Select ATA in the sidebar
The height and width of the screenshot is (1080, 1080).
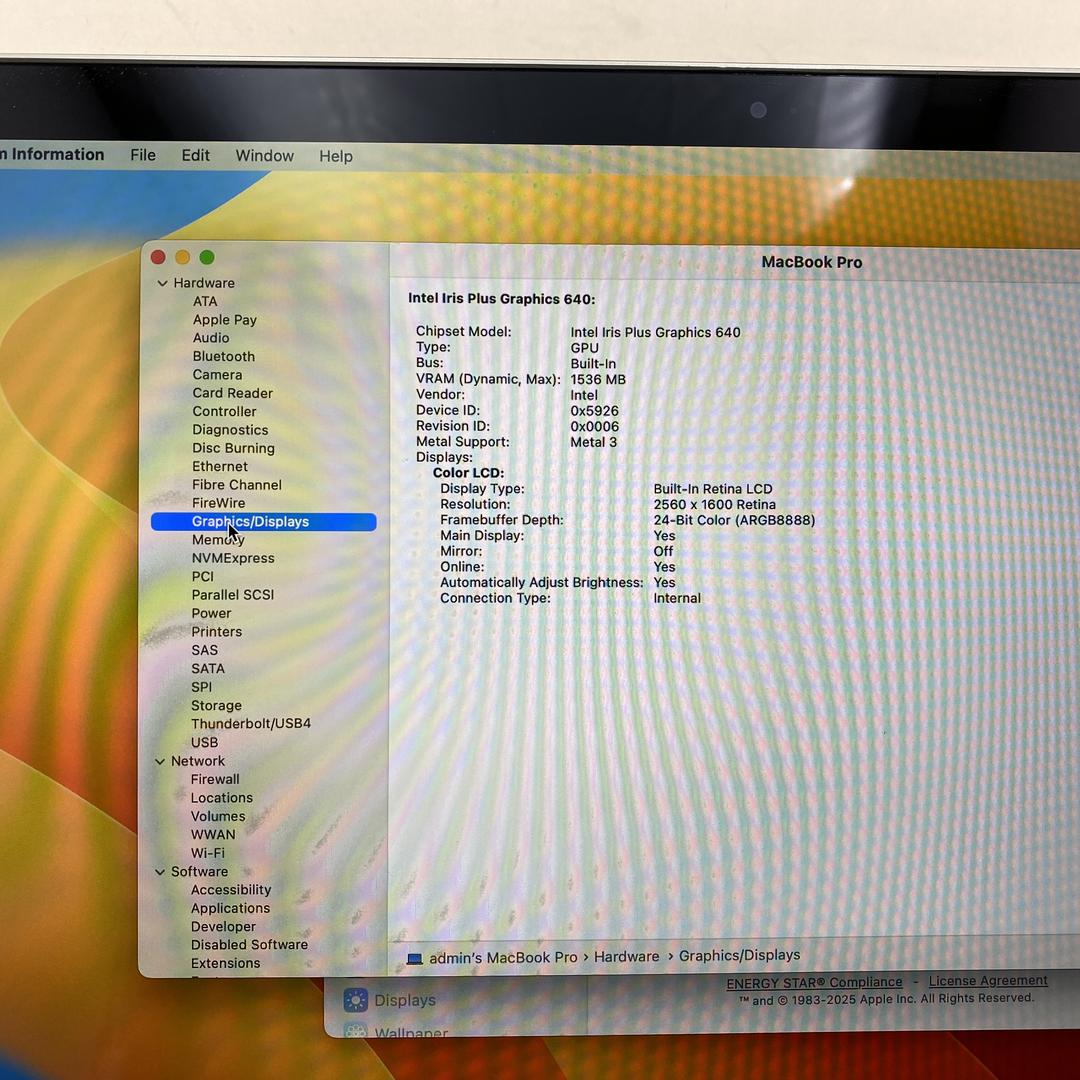point(205,301)
